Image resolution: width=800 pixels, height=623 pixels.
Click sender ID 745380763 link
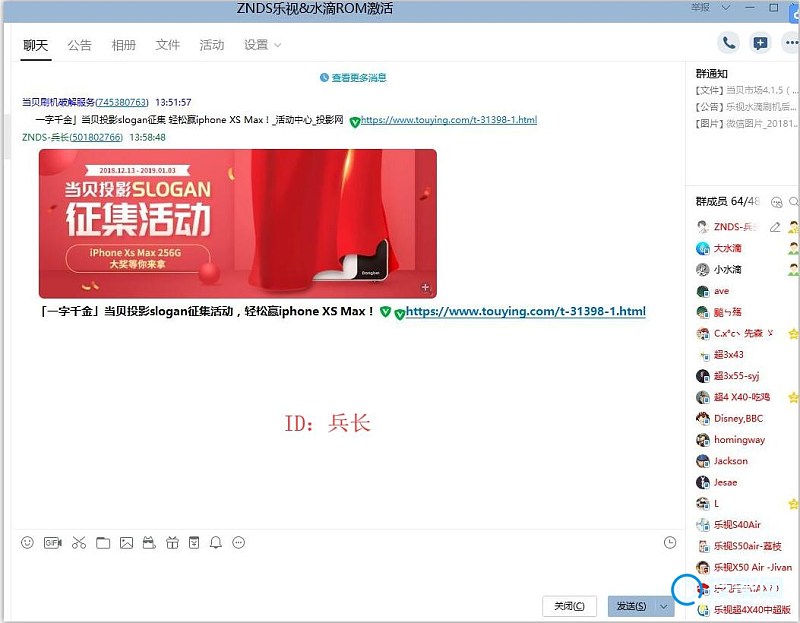pyautogui.click(x=121, y=103)
